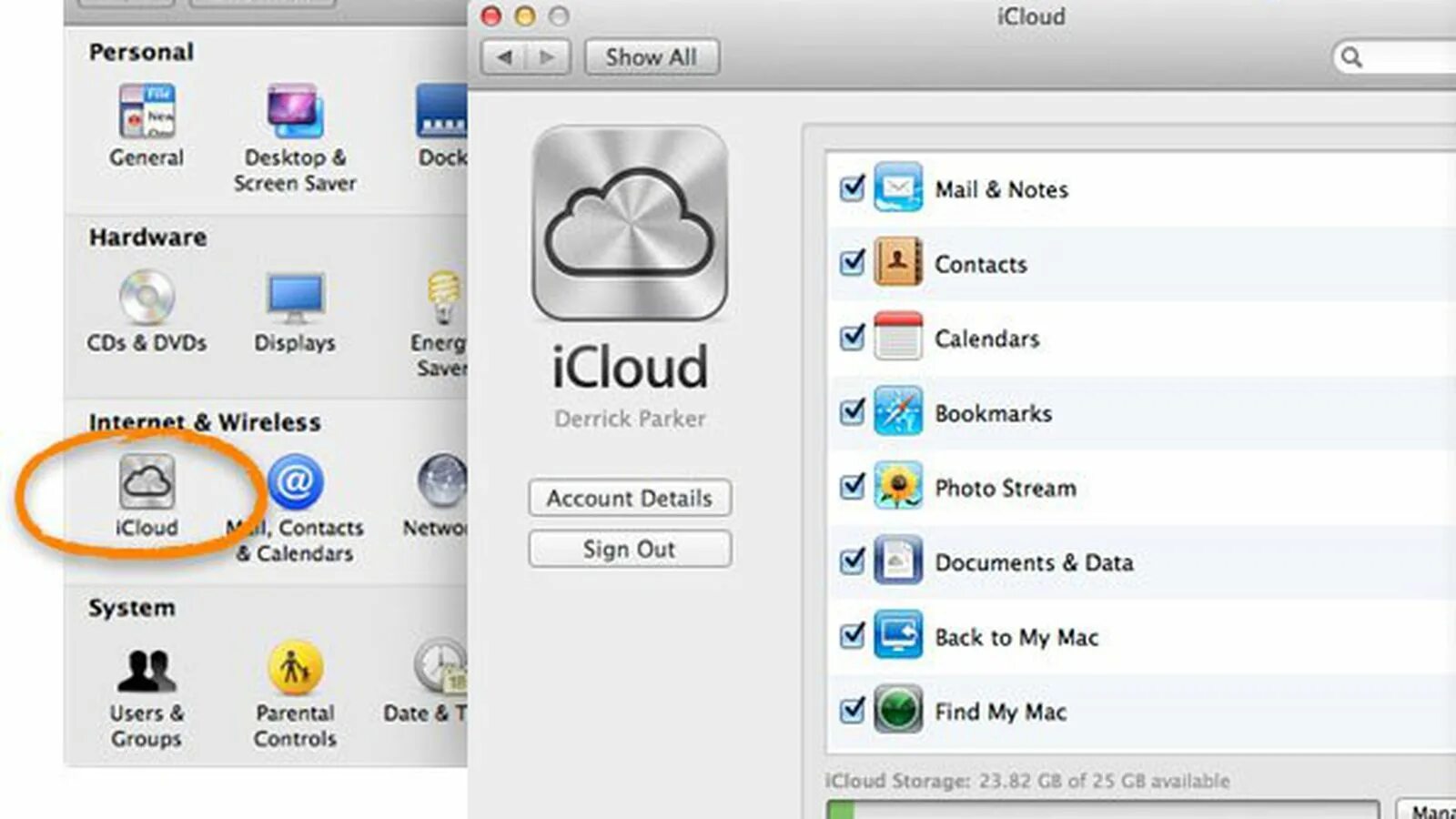
Task: Click the Personal section heading
Action: point(141,52)
